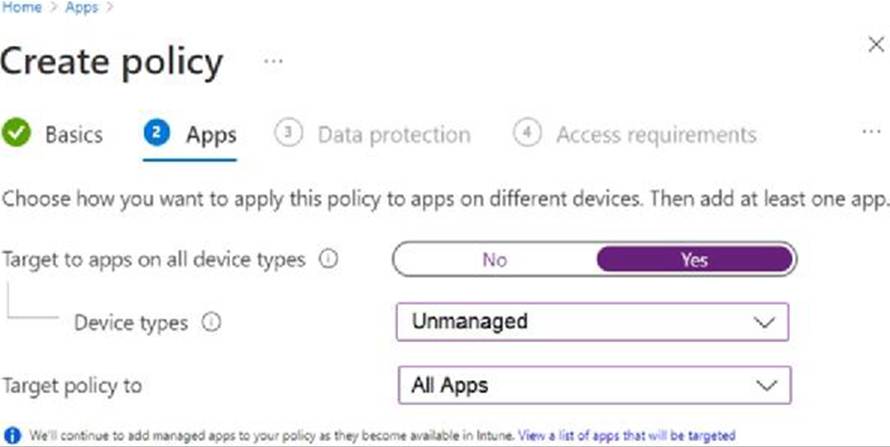The height and width of the screenshot is (447, 890).
Task: Open the ellipsis menu beside Create policy title
Action: point(273,61)
